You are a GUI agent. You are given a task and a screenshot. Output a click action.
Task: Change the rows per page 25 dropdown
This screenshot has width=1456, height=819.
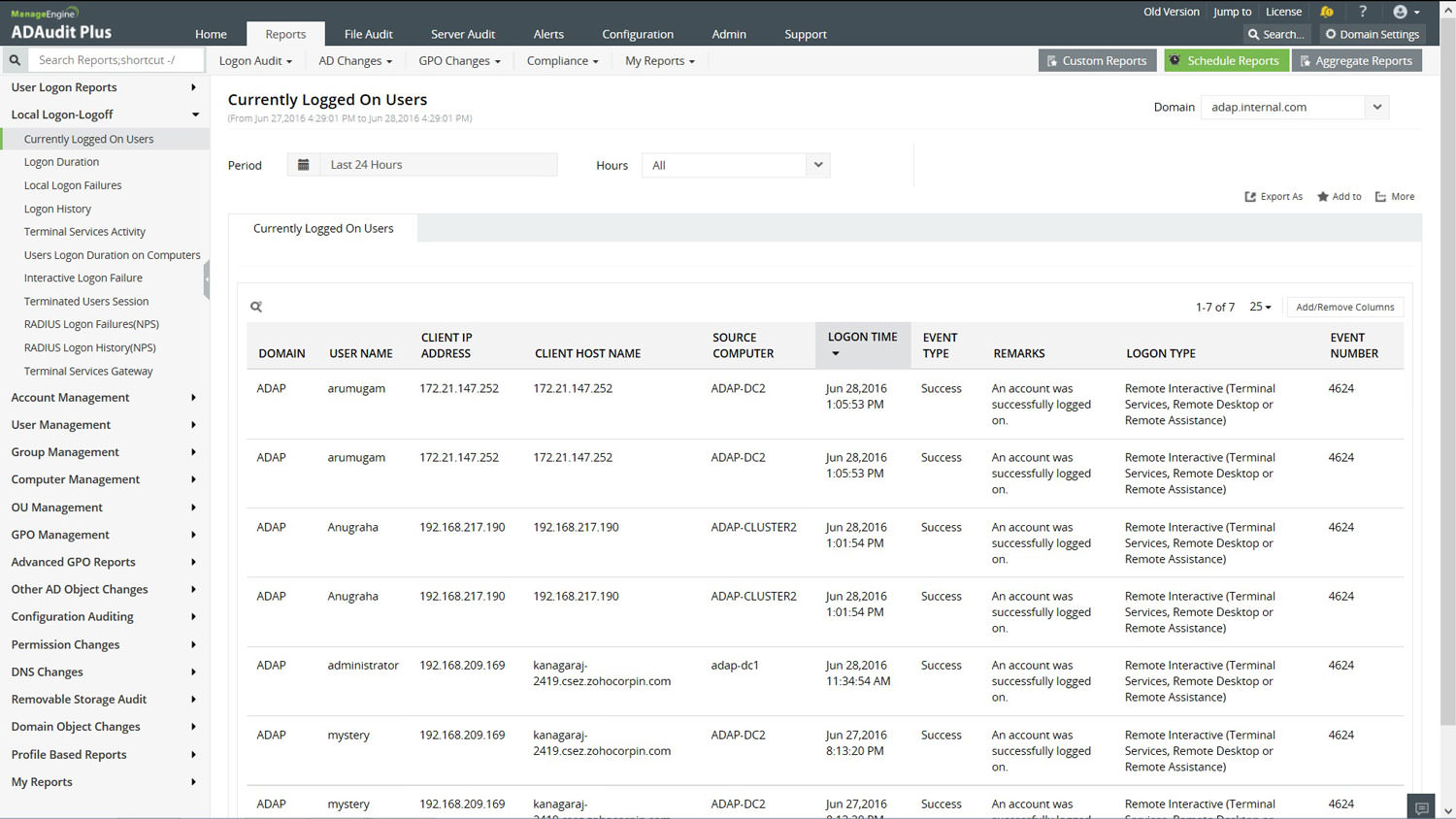1260,307
